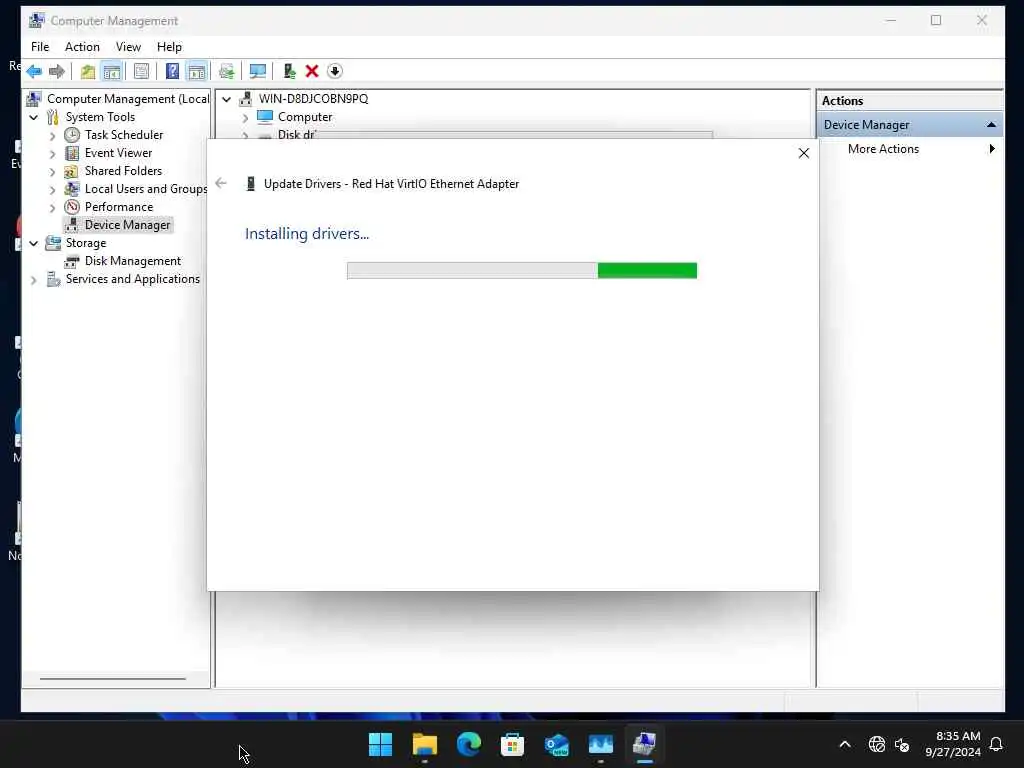Open Properties toolbar icon
This screenshot has width=1024, height=768.
point(141,71)
